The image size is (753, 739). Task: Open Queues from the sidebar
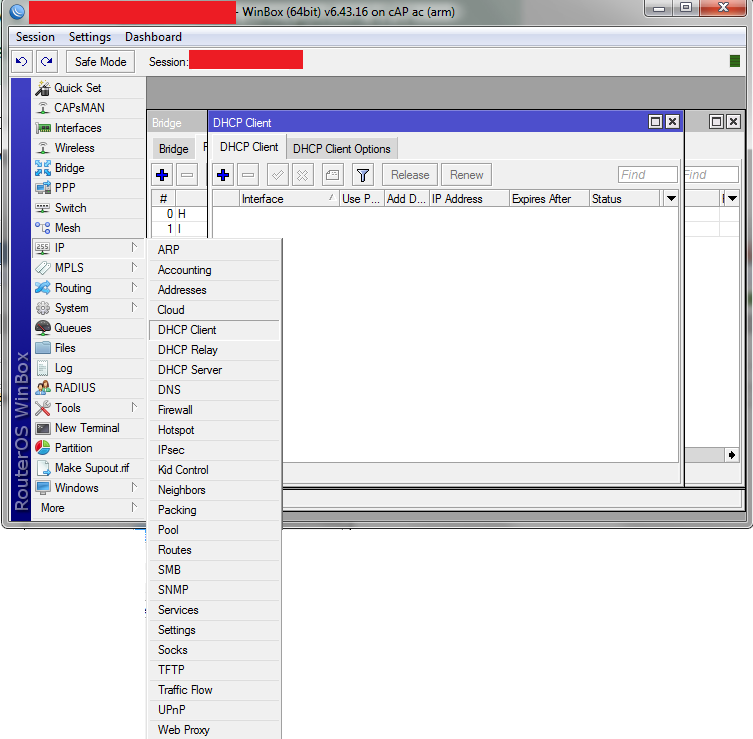[88, 328]
